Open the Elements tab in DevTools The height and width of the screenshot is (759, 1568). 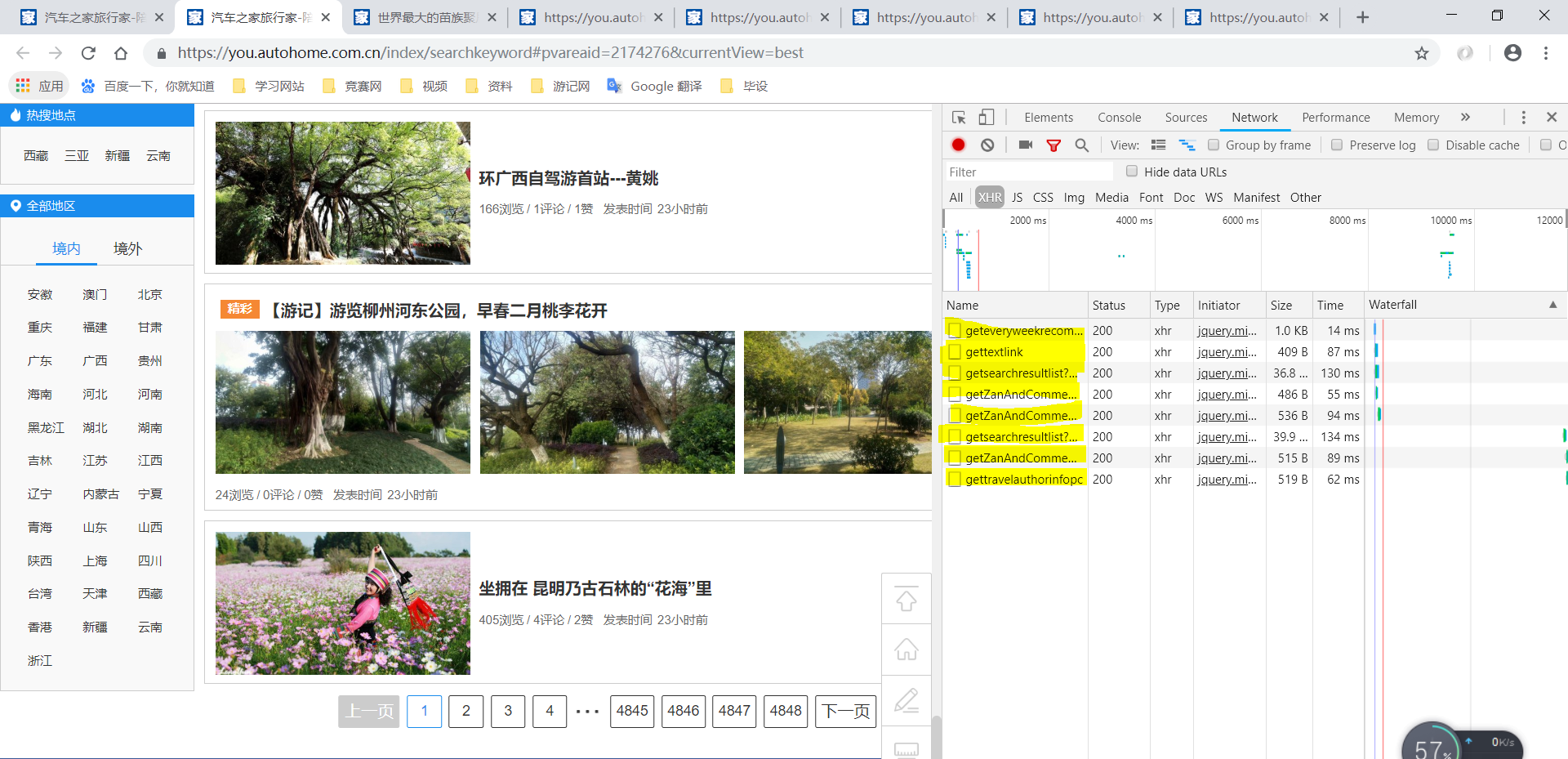click(1049, 118)
